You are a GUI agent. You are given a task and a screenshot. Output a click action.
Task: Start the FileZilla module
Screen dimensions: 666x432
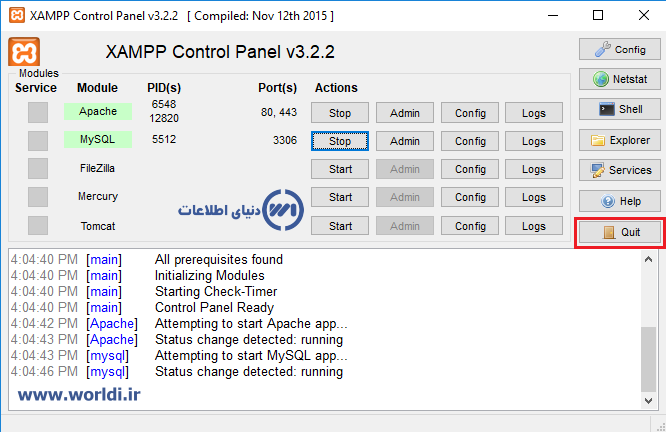340,169
